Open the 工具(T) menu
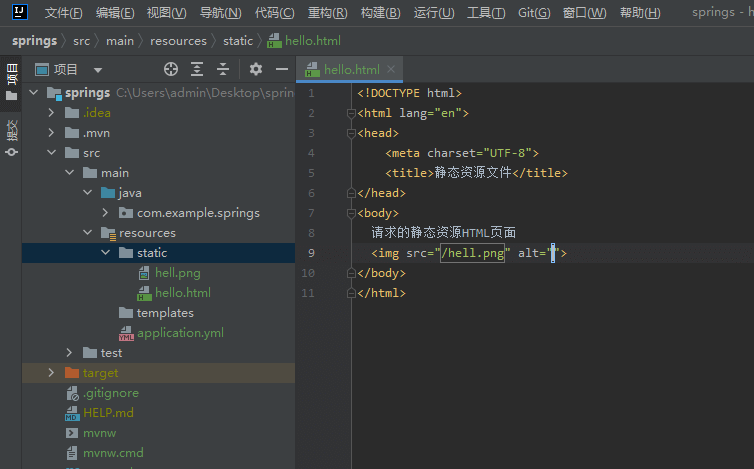Viewport: 754px width, 469px height. [486, 13]
